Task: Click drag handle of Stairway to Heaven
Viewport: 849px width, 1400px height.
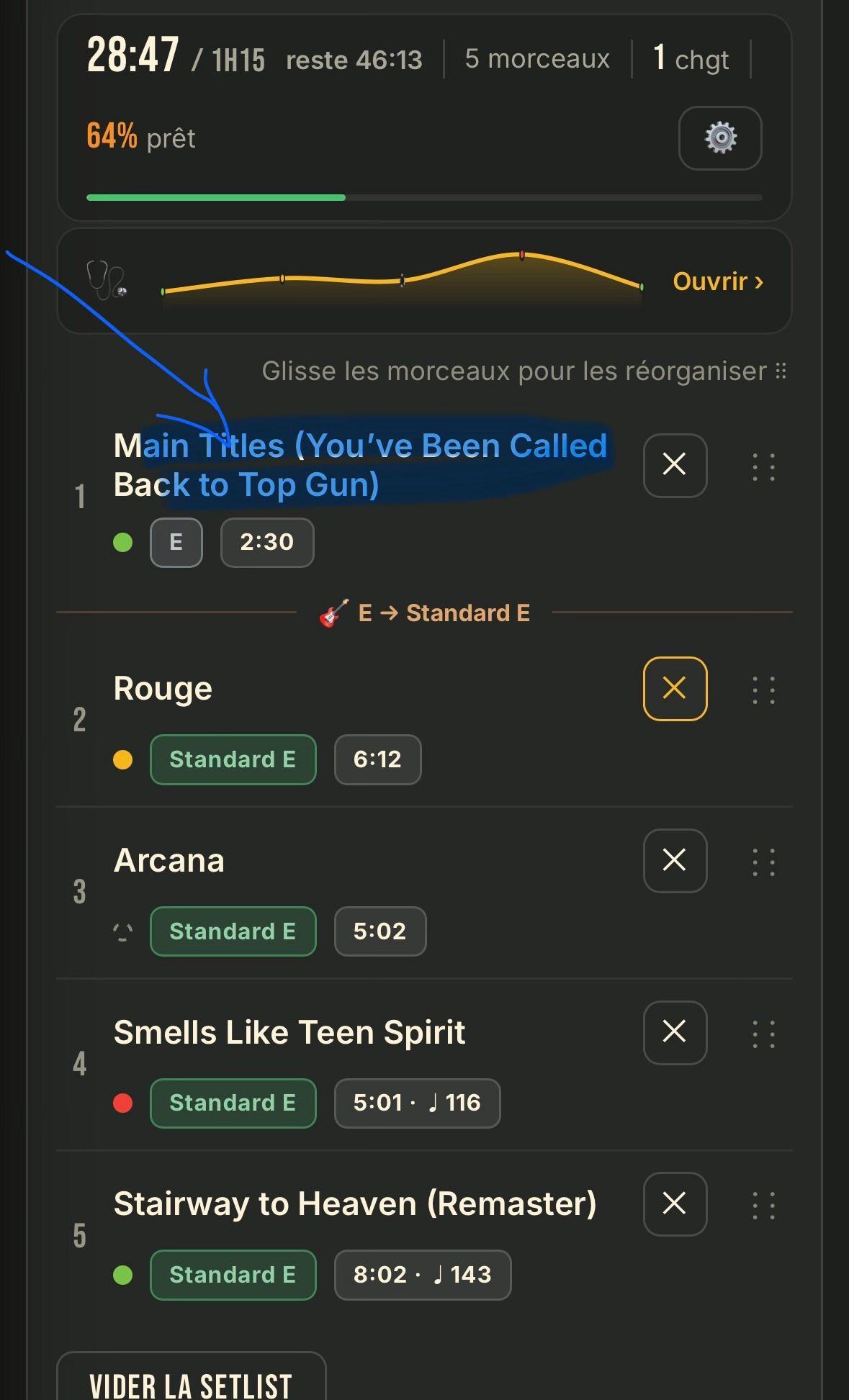Action: click(x=763, y=1205)
